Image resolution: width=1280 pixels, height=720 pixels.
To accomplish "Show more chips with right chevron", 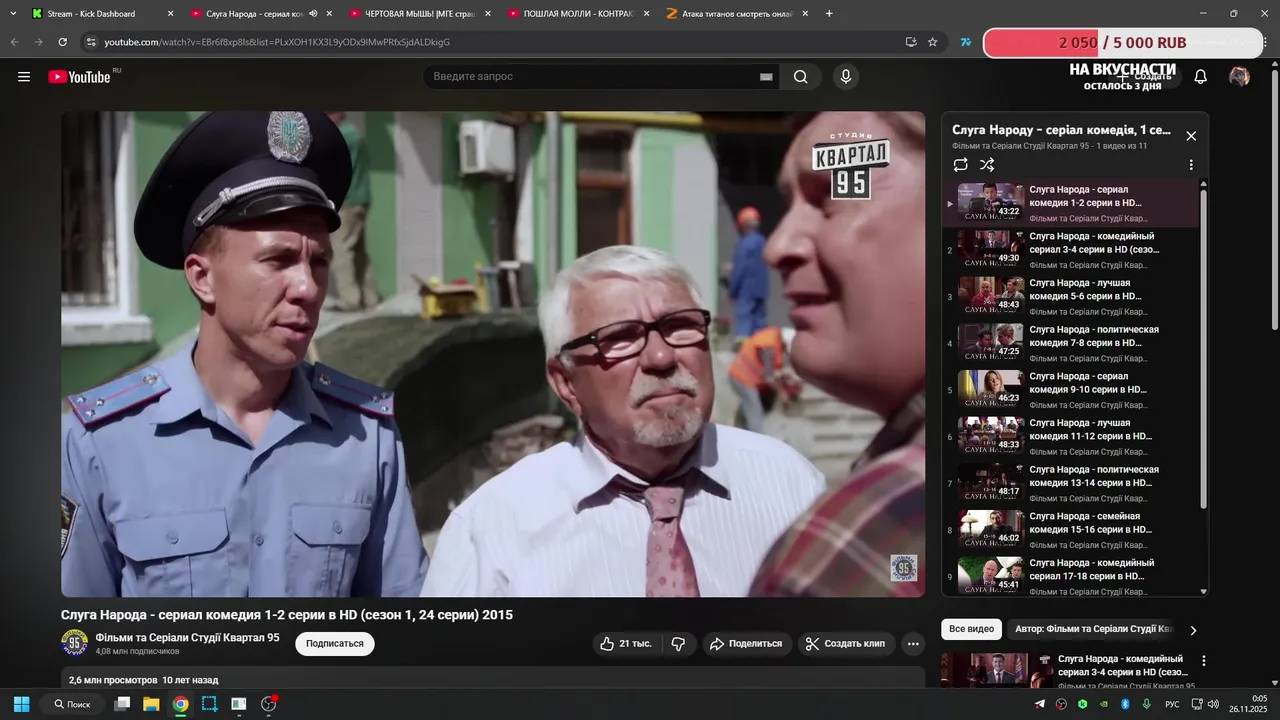I will pos(1193,630).
